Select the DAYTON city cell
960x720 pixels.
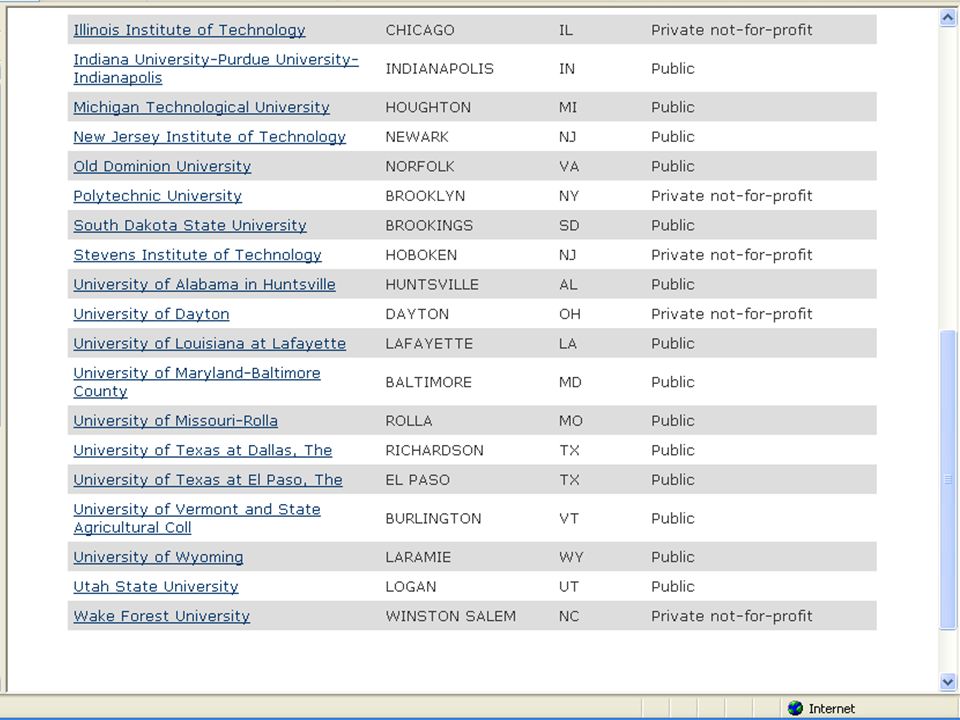tap(417, 314)
